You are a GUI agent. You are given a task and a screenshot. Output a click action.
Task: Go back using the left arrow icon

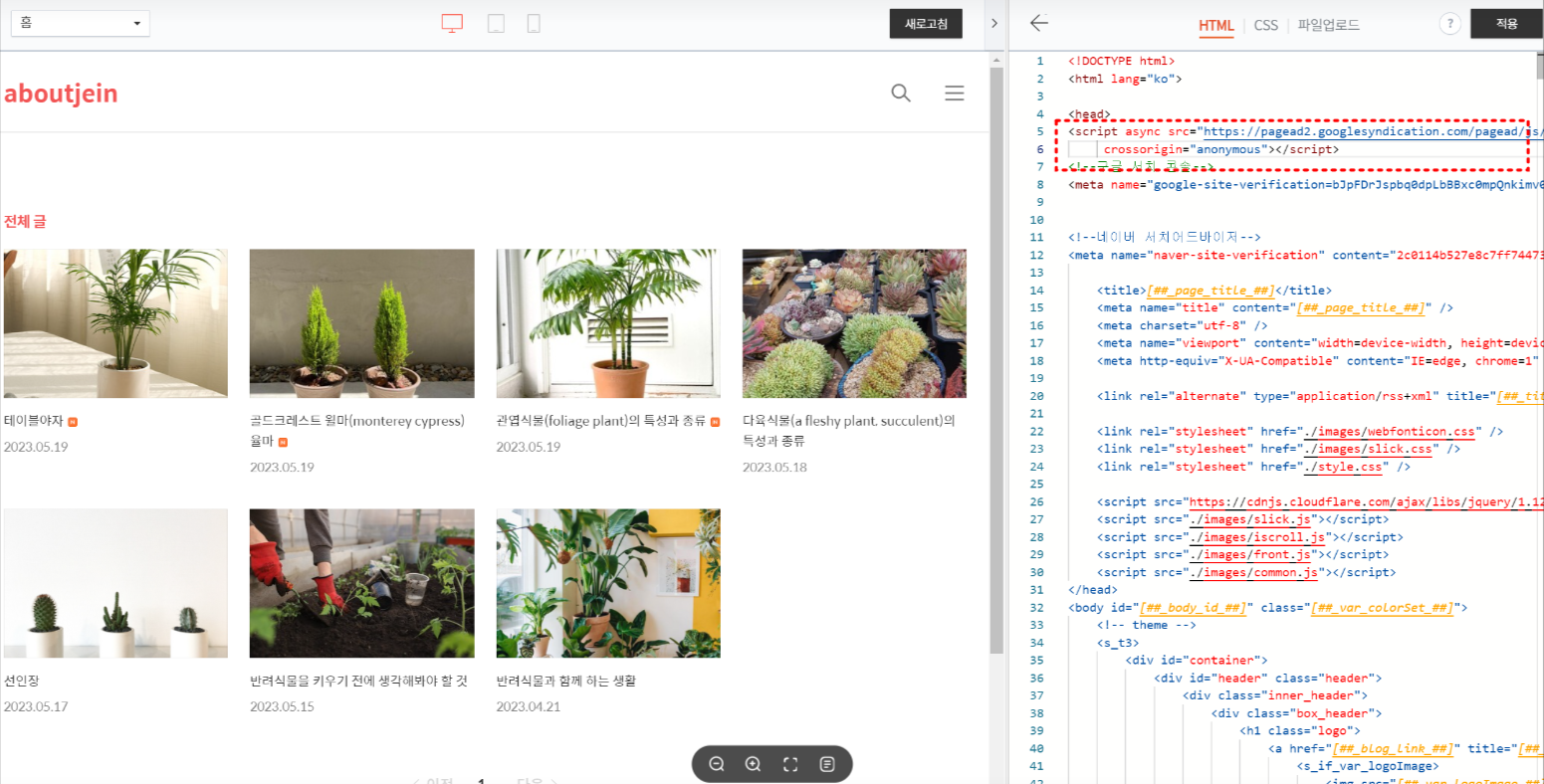[1039, 23]
